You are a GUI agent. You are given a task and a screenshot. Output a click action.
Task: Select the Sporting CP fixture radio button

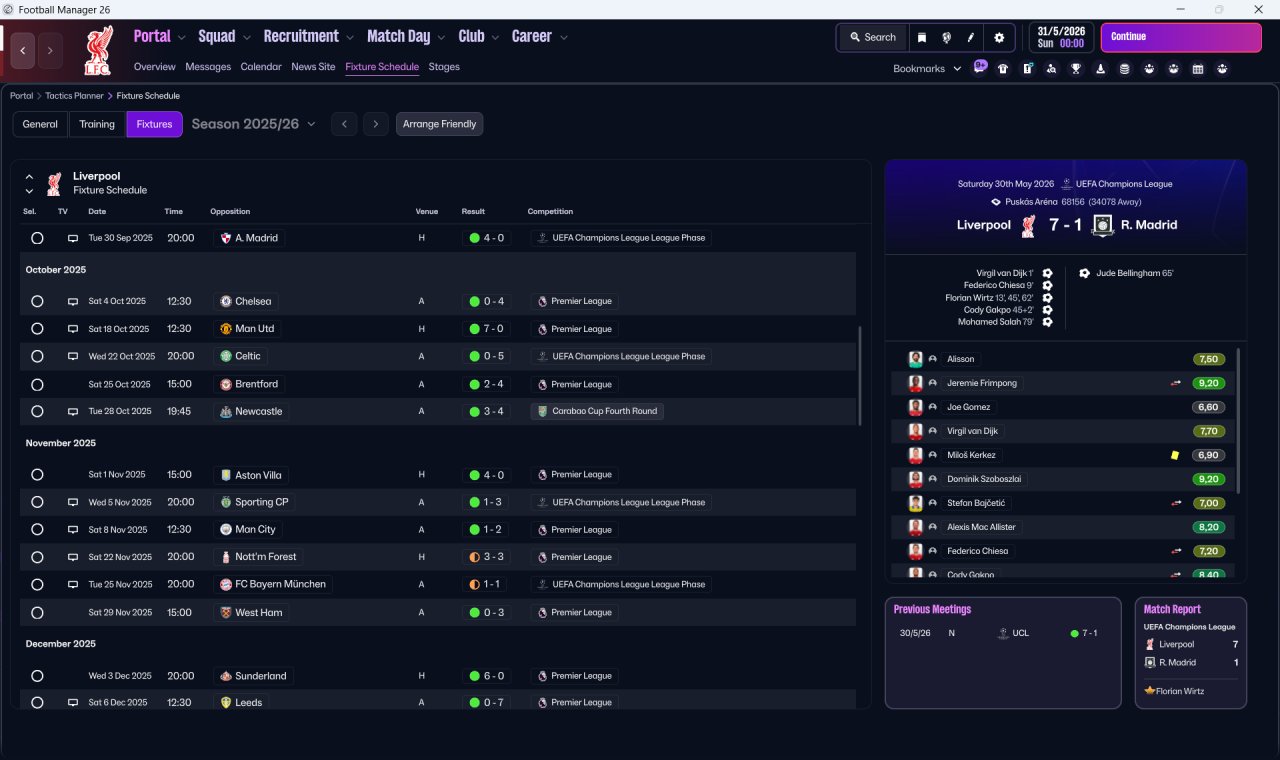(x=37, y=502)
